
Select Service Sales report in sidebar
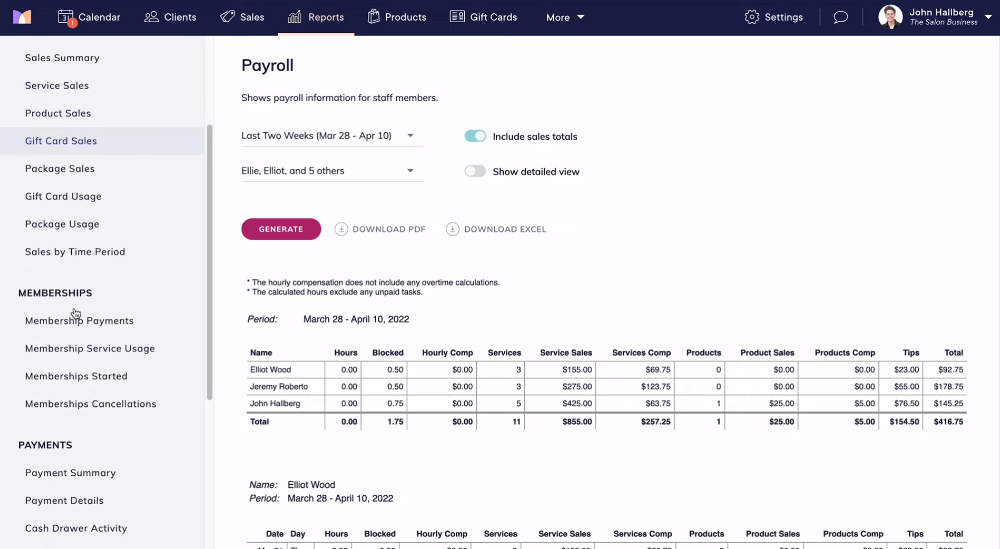[57, 85]
